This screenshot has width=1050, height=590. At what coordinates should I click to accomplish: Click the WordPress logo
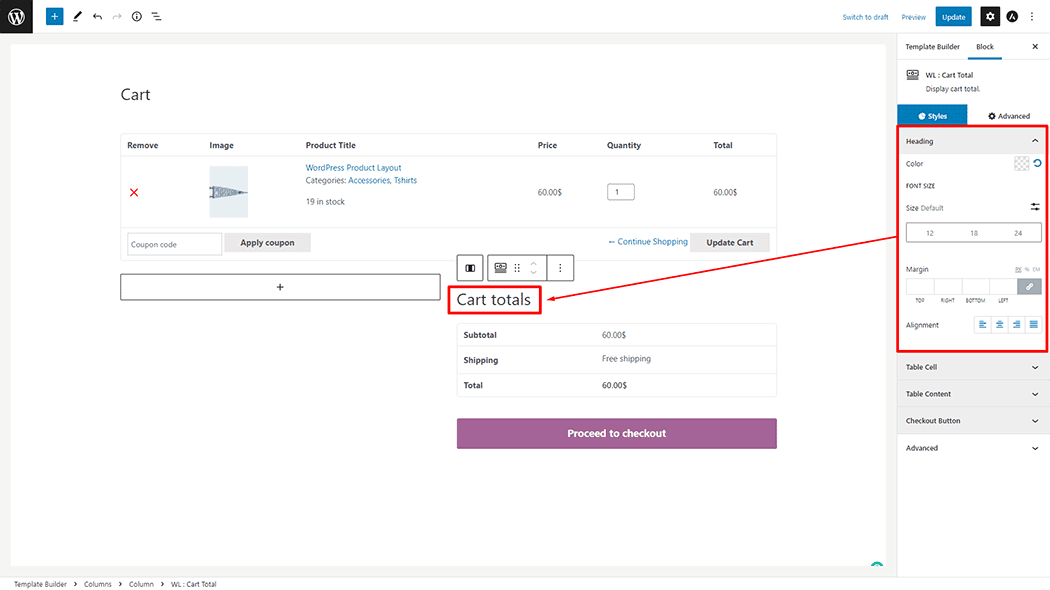click(16, 16)
